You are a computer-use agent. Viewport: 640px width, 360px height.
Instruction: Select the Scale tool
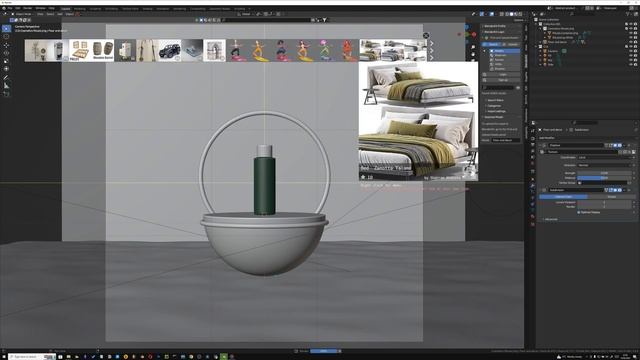(7, 61)
